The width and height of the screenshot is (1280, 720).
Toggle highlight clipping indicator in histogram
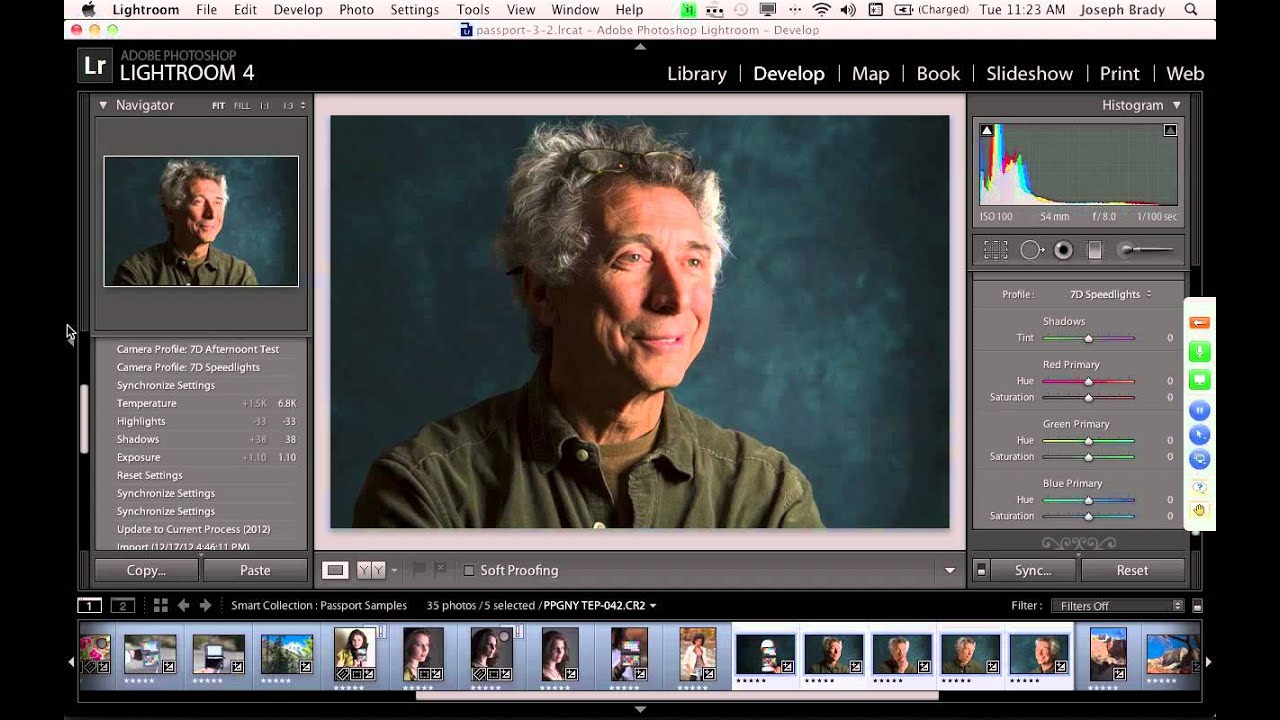coord(1170,130)
